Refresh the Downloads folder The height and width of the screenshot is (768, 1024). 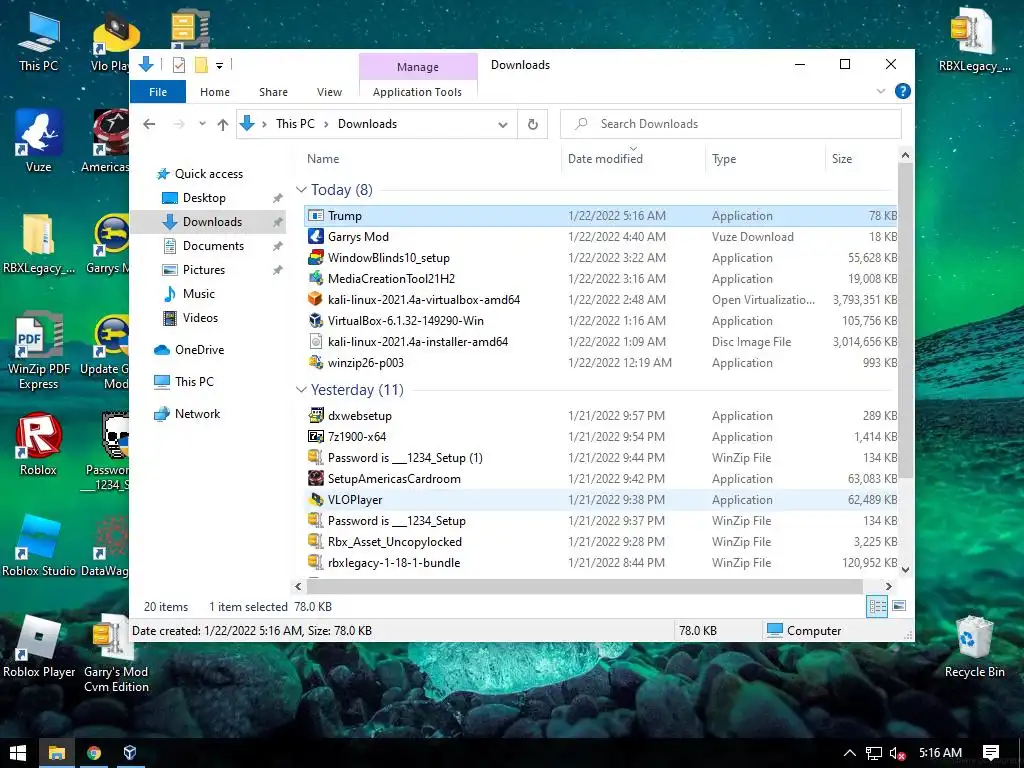coord(533,124)
